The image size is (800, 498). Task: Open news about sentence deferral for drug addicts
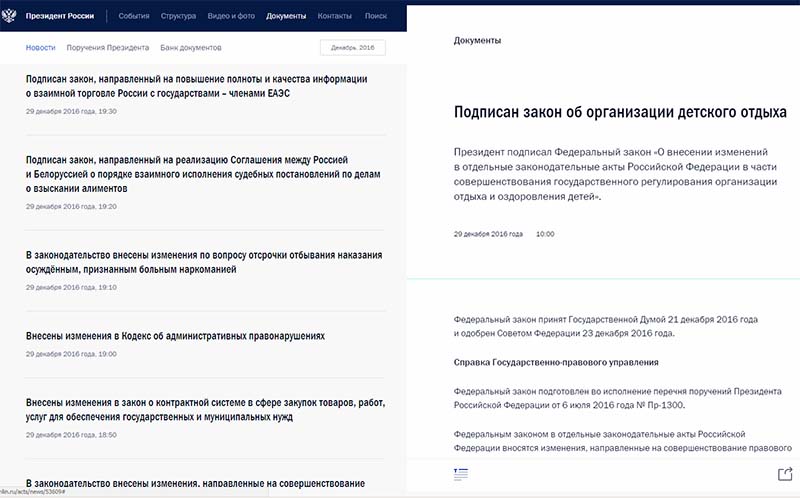(x=204, y=262)
